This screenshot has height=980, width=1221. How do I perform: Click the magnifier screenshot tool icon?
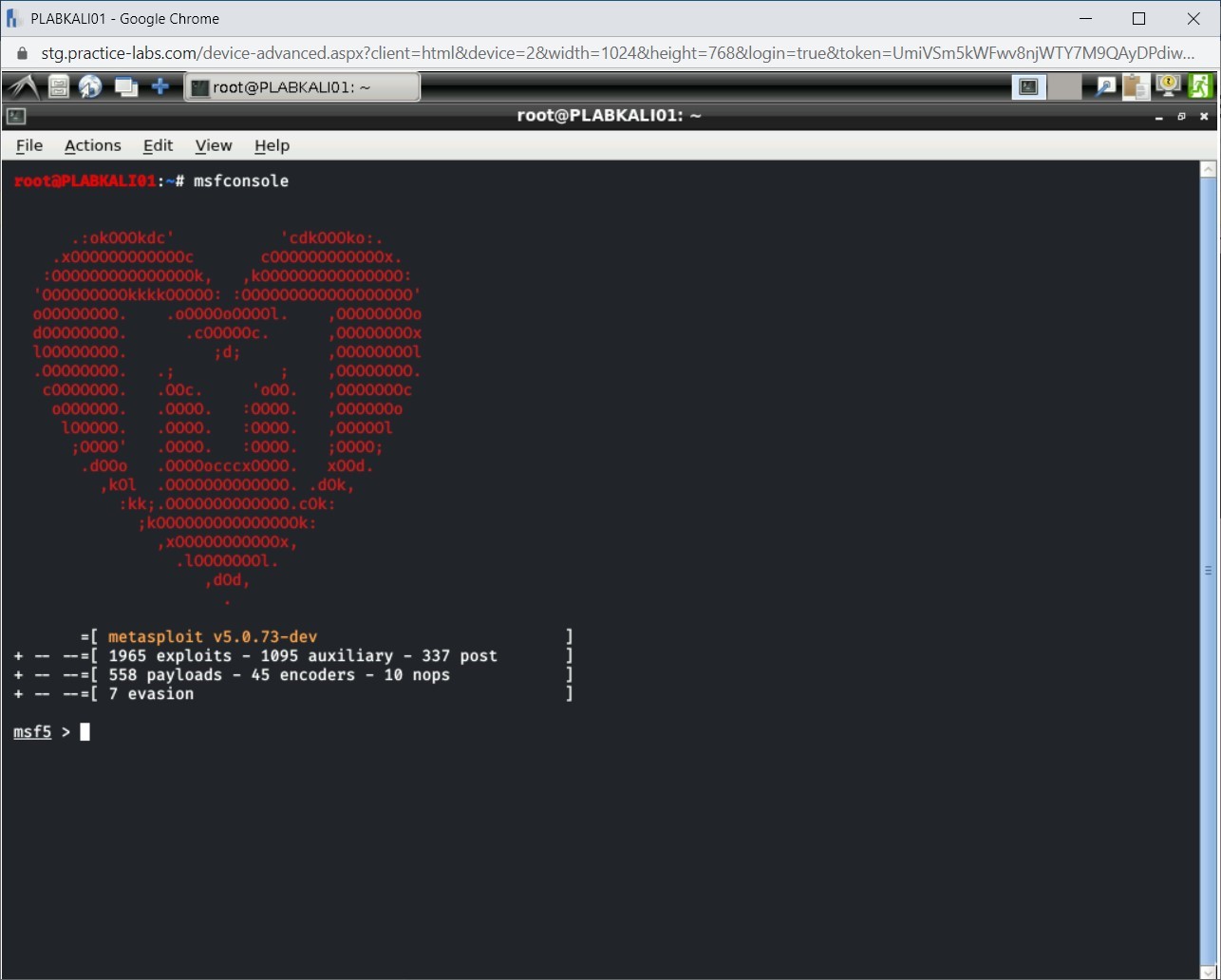pos(1104,86)
